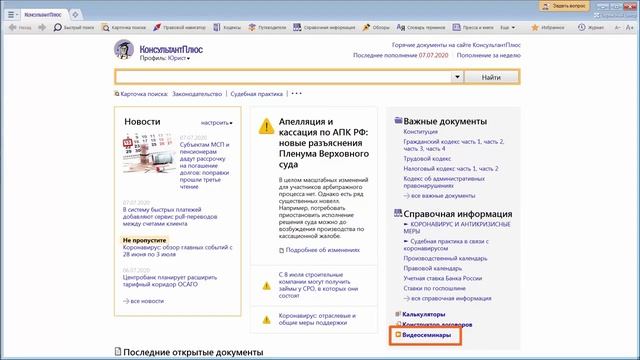The width and height of the screenshot is (640, 360).
Task: Click the Forward arrow in the toolbar
Action: [x=42, y=27]
